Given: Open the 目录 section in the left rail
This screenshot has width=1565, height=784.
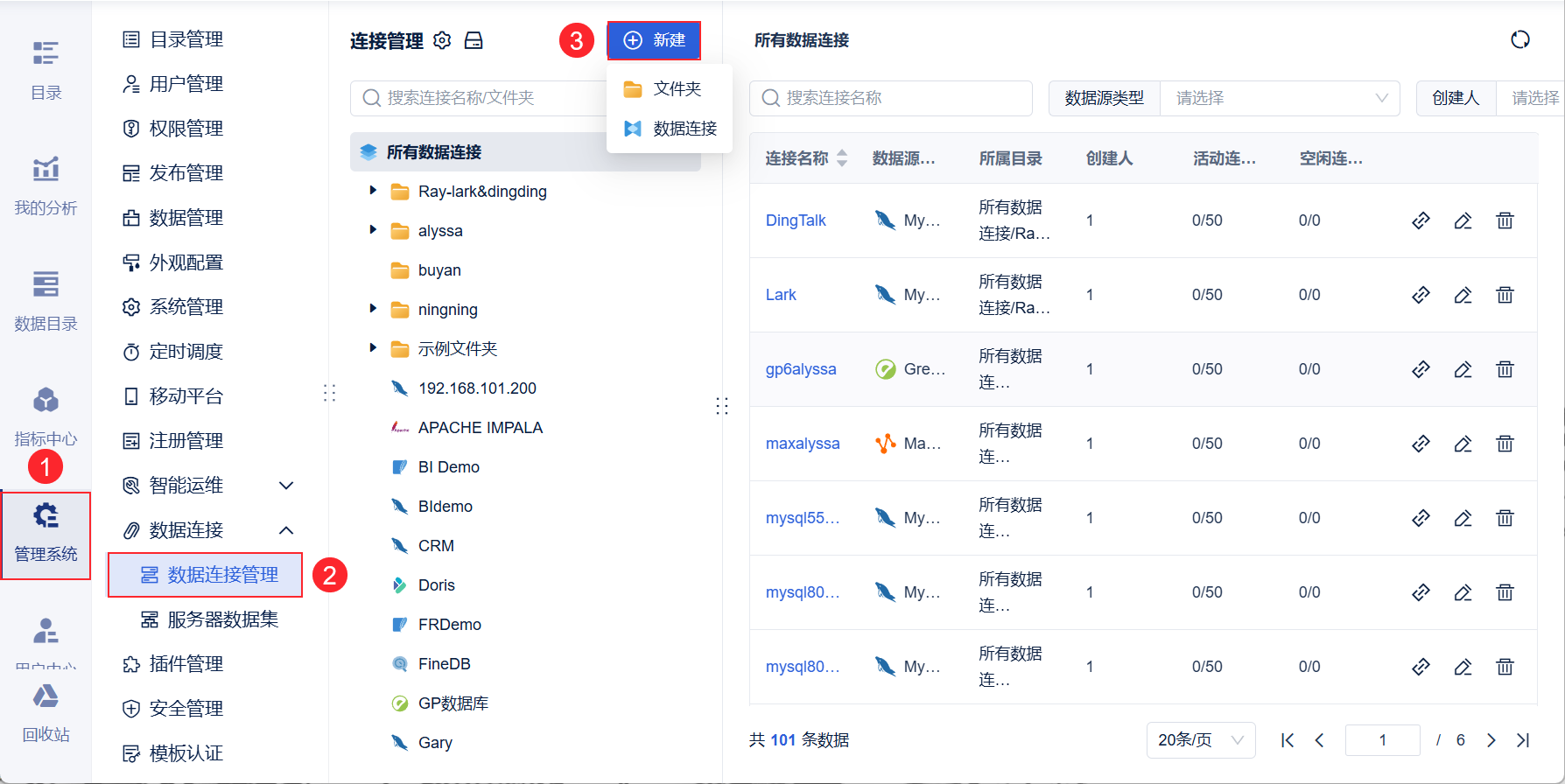Looking at the screenshot, I should point(46,70).
